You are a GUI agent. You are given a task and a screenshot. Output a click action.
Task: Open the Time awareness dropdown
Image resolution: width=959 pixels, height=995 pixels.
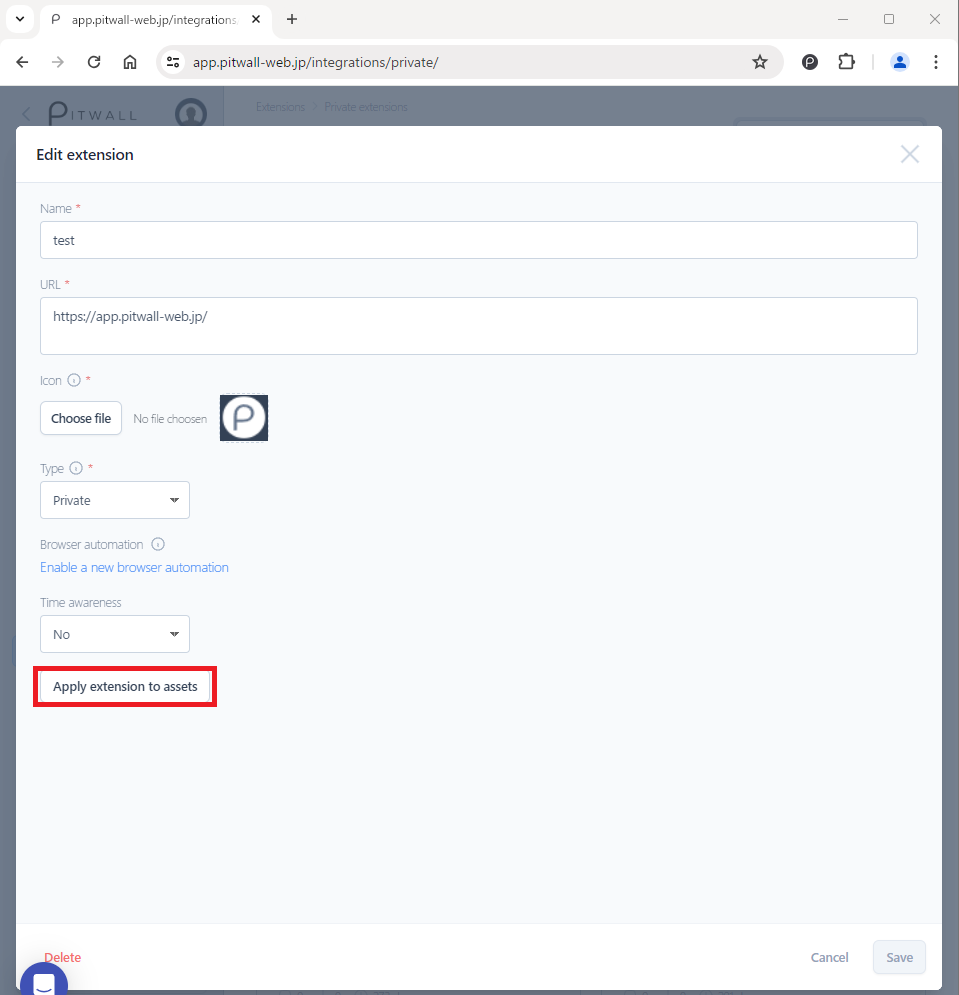point(114,634)
